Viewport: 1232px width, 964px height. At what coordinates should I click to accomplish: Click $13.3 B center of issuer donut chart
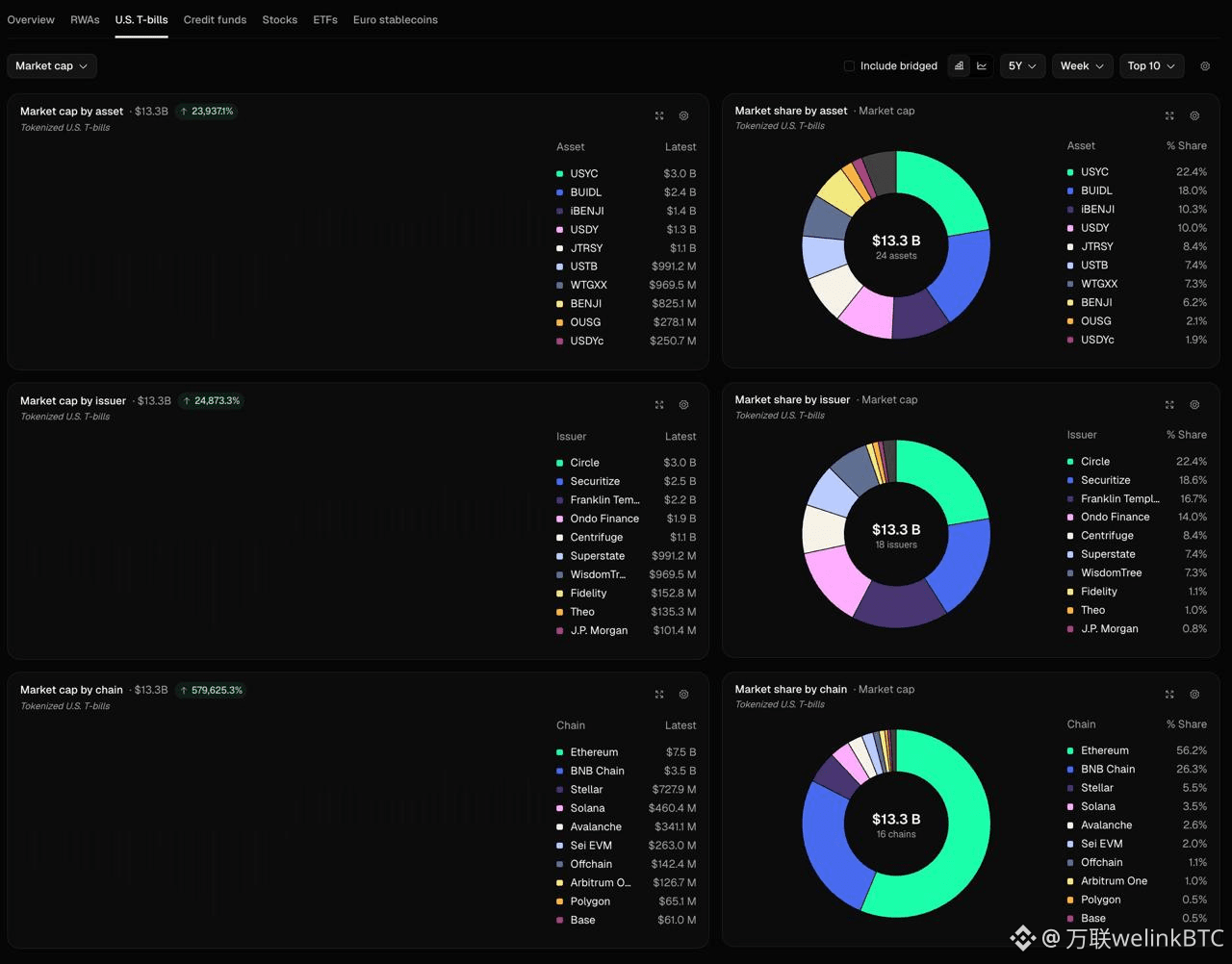pos(896,530)
